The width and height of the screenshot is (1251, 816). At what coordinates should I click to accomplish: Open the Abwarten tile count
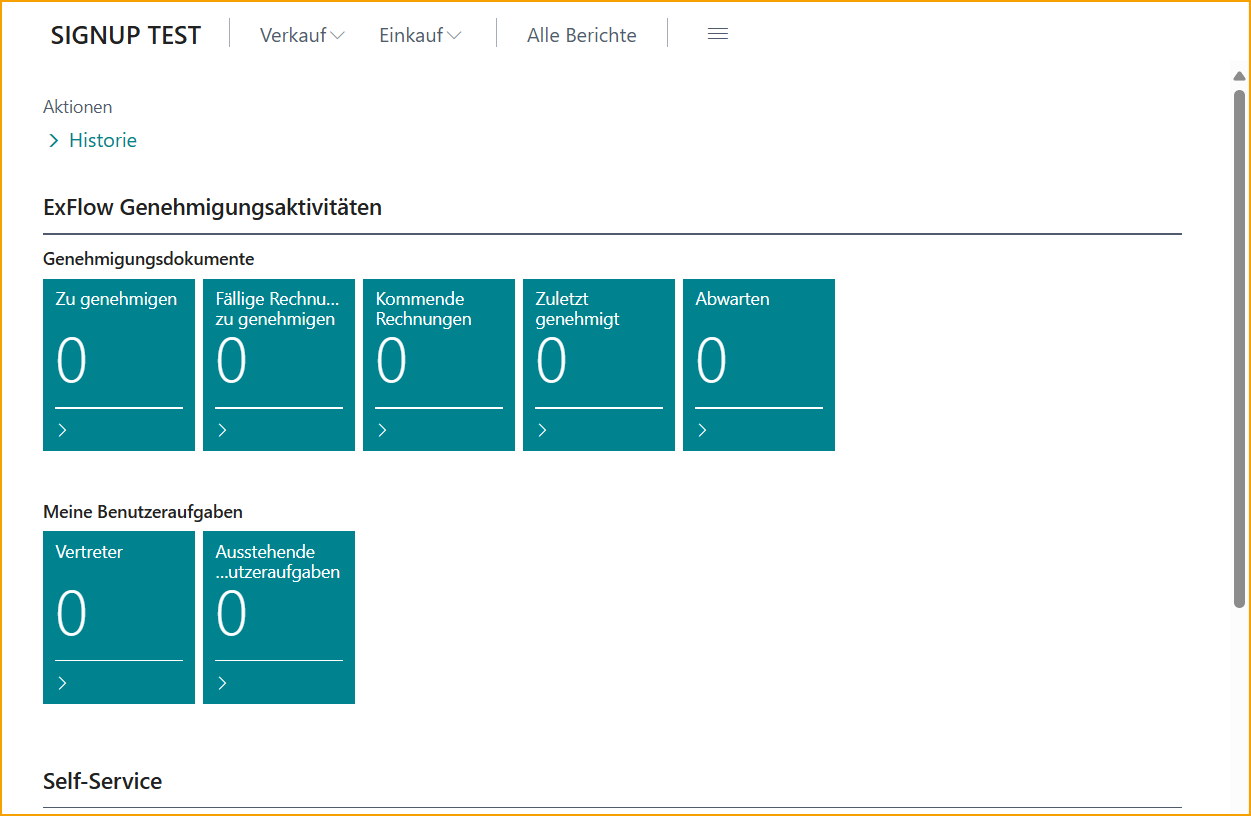click(712, 361)
